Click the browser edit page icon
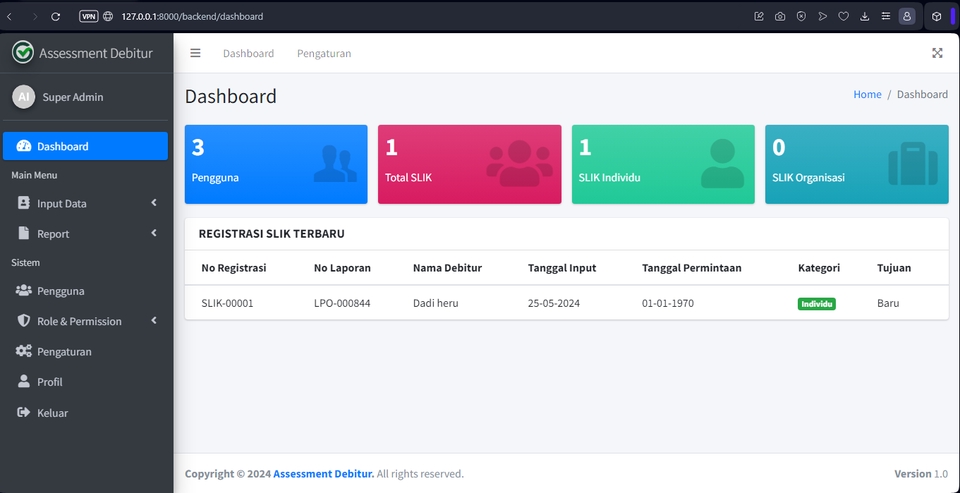Screen dimensions: 960x493 coord(759,17)
